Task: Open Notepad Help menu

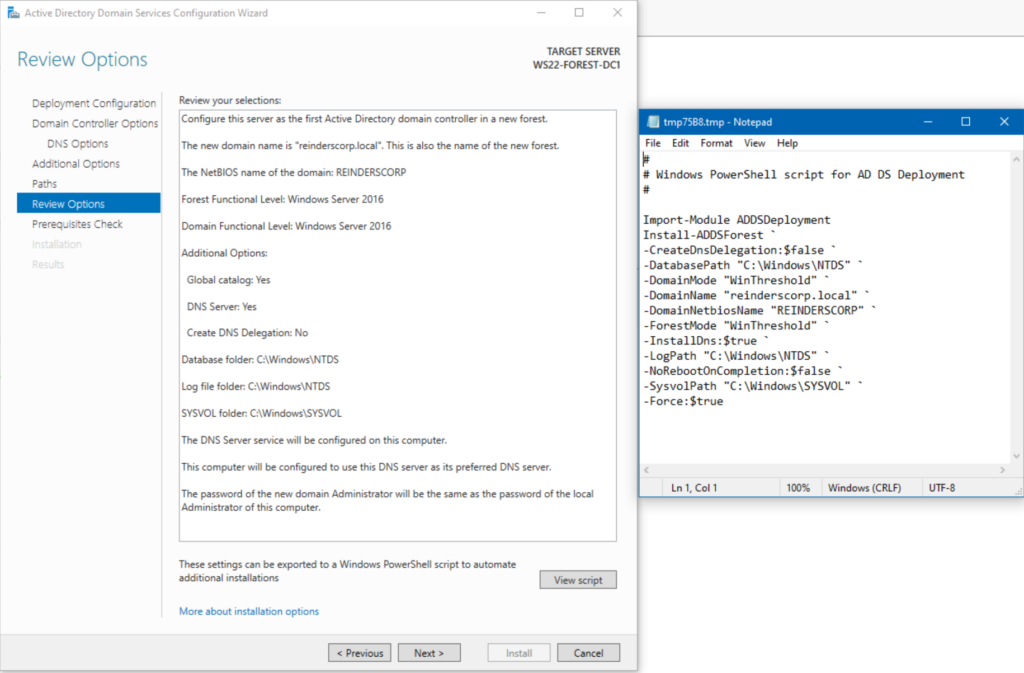Action: (x=787, y=143)
